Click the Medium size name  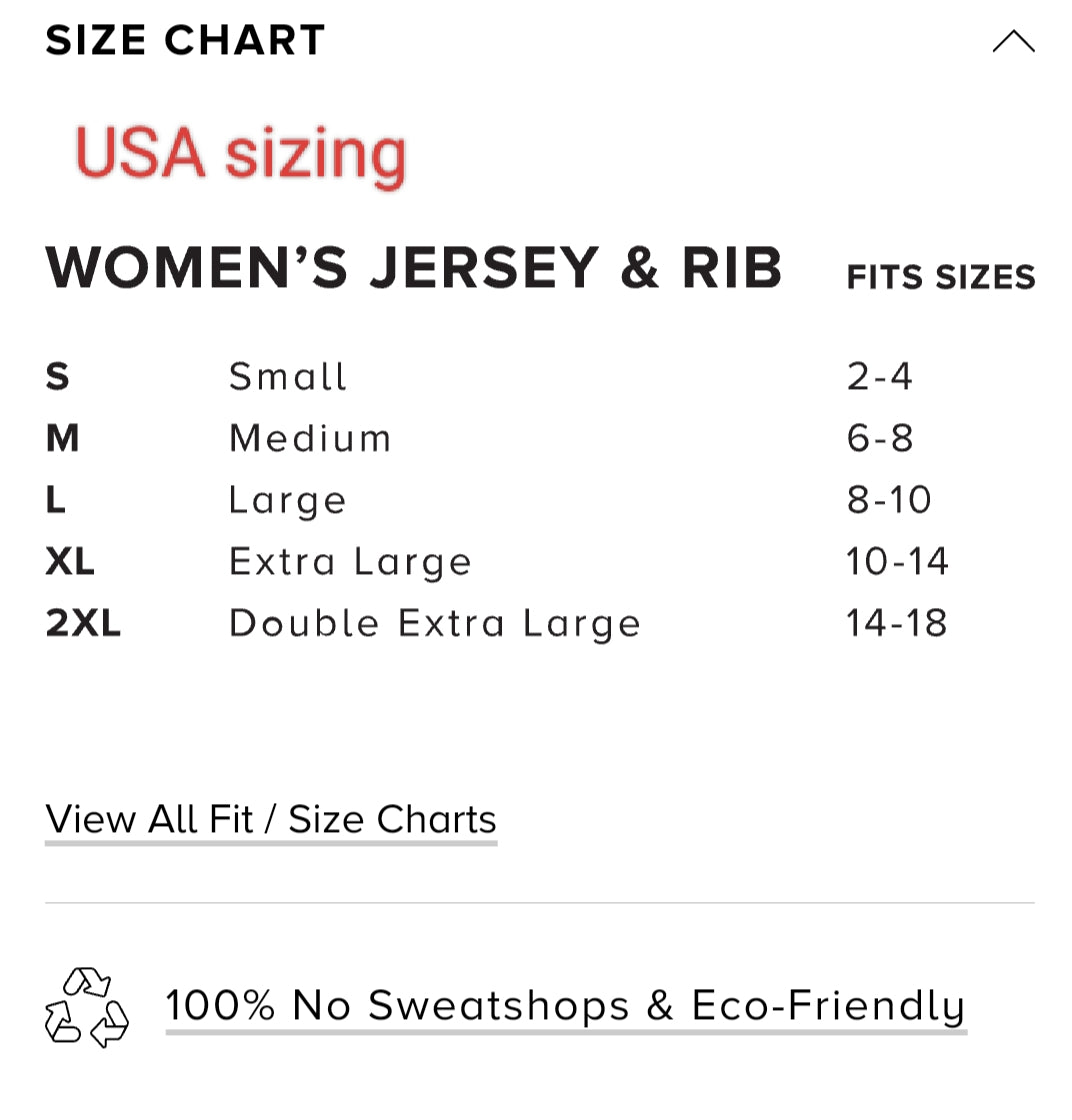click(310, 438)
